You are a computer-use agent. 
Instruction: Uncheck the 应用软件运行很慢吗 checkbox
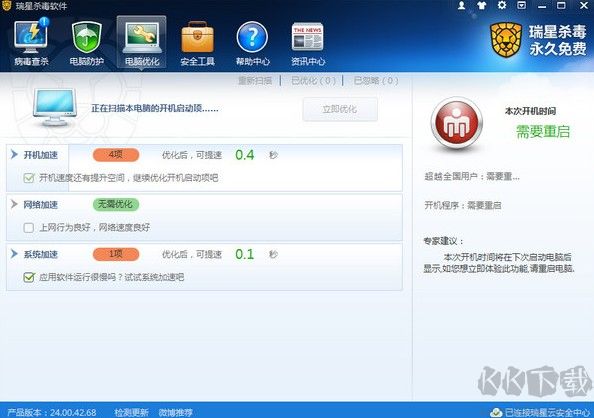(x=29, y=277)
